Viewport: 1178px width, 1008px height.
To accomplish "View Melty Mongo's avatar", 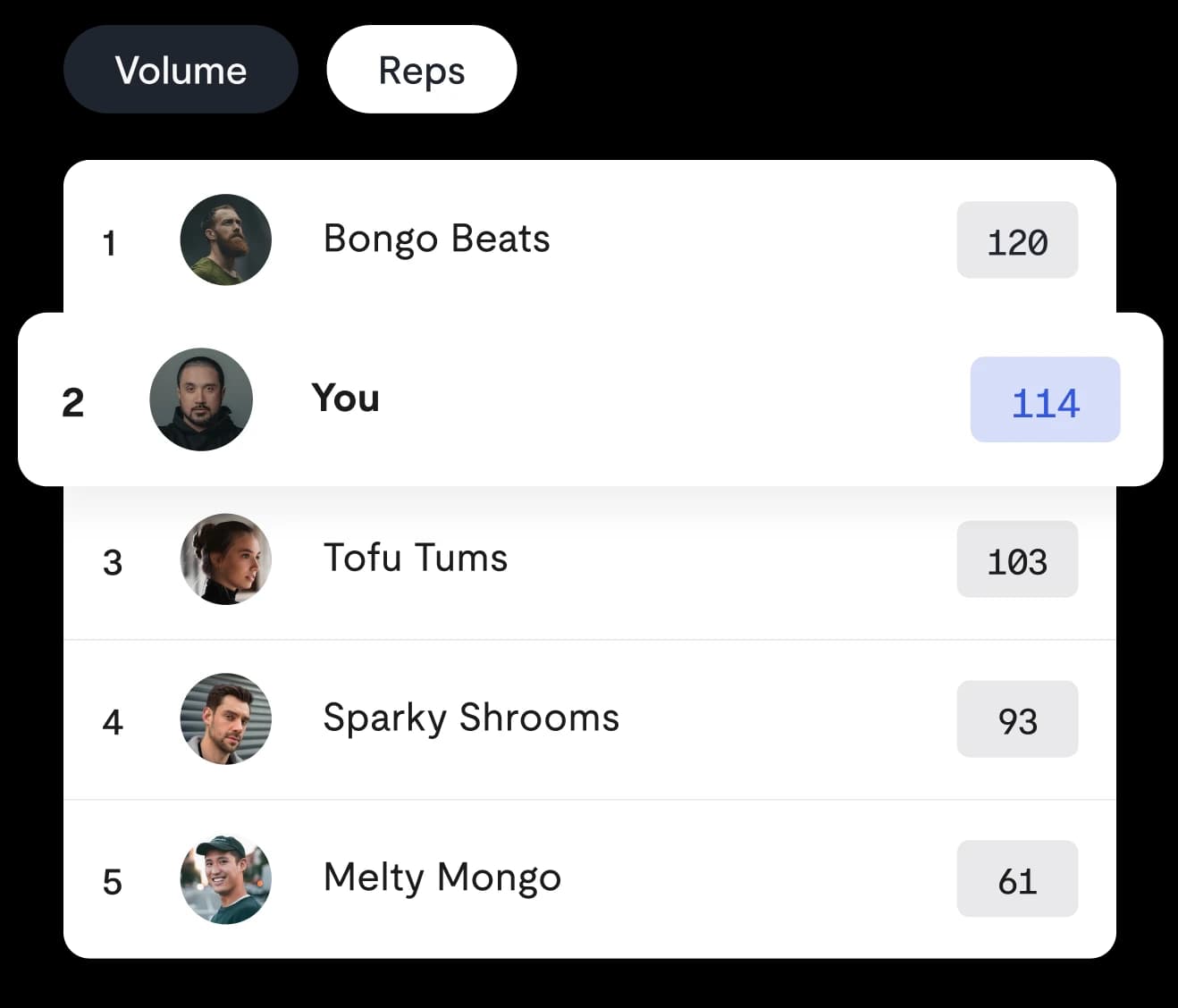I will pyautogui.click(x=226, y=879).
